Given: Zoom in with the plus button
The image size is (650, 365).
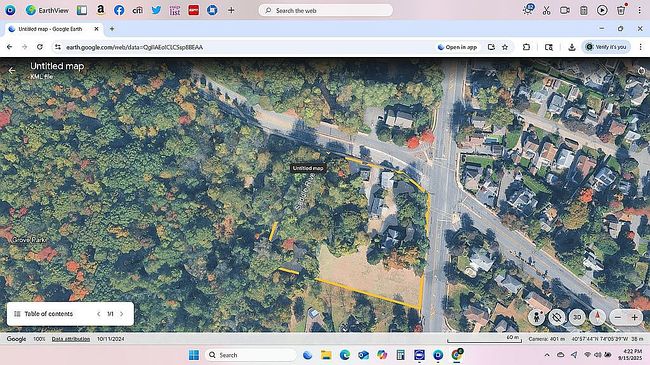Looking at the screenshot, I should tap(635, 317).
